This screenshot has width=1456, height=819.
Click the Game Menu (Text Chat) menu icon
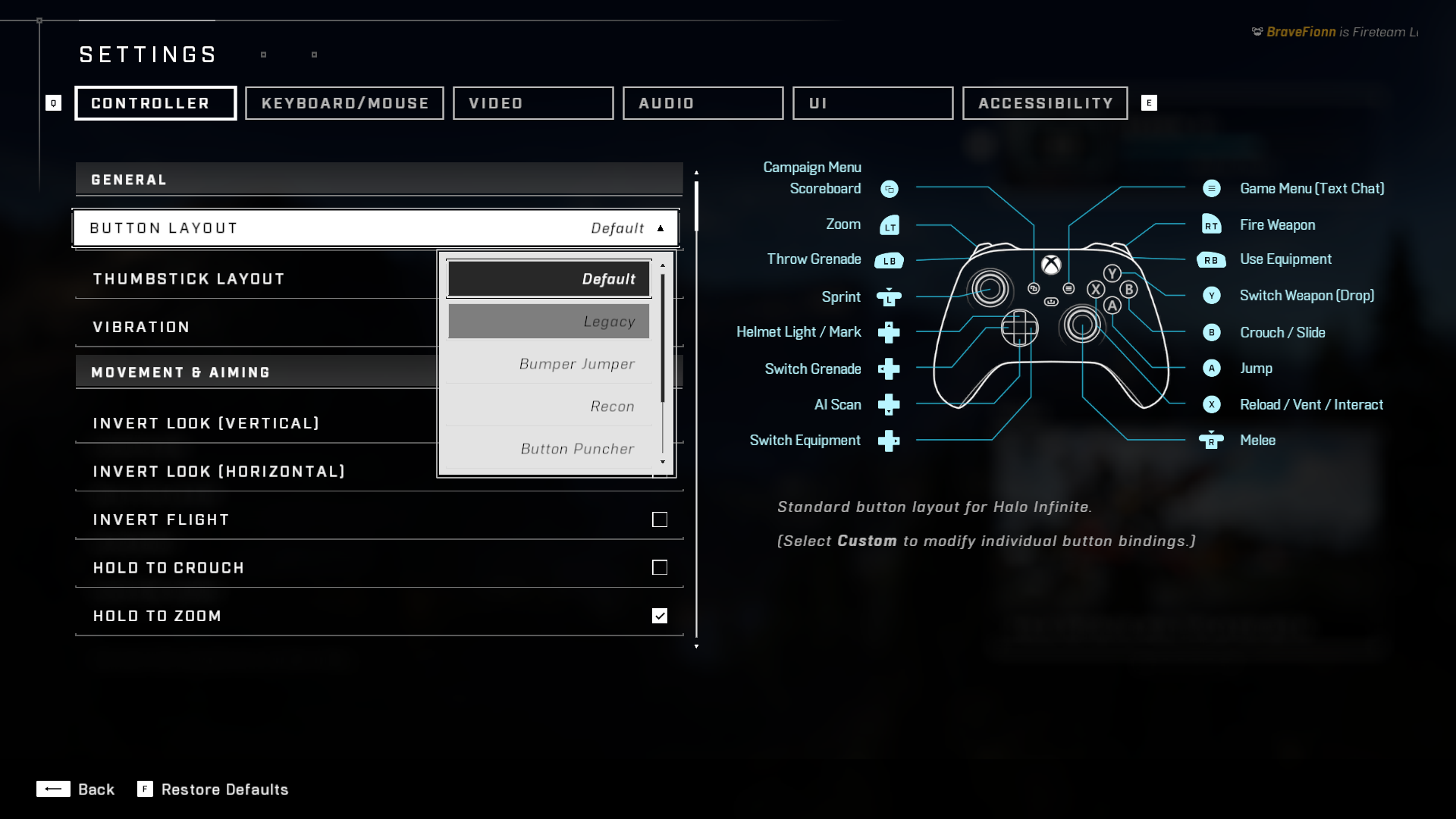tap(1212, 189)
